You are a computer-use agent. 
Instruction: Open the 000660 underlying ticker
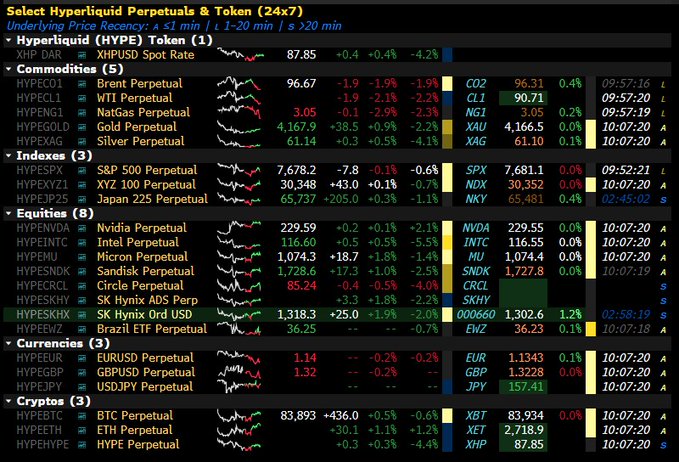point(475,314)
